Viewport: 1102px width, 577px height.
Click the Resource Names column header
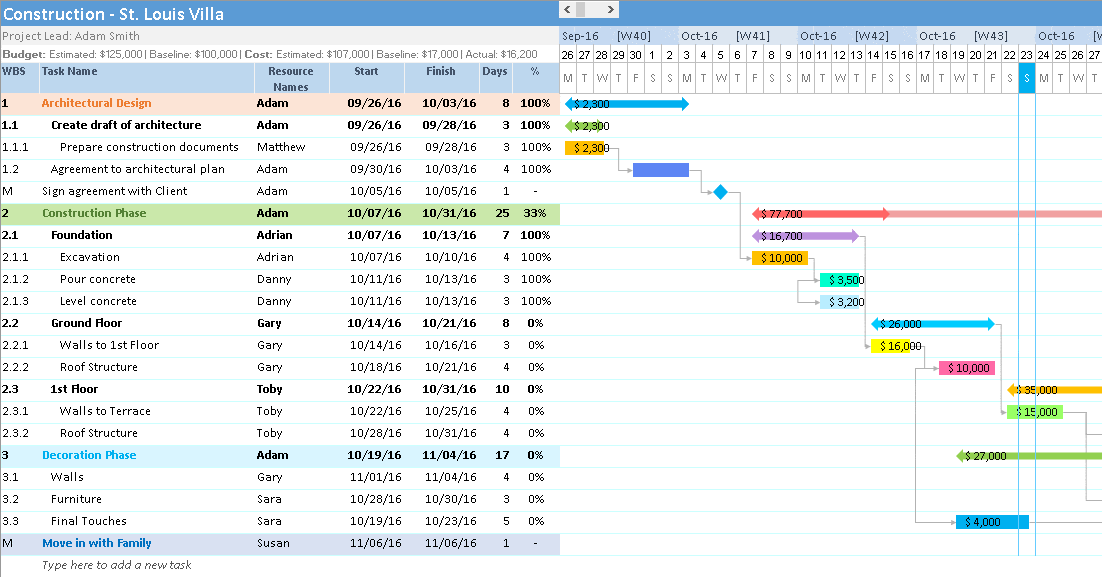click(291, 78)
